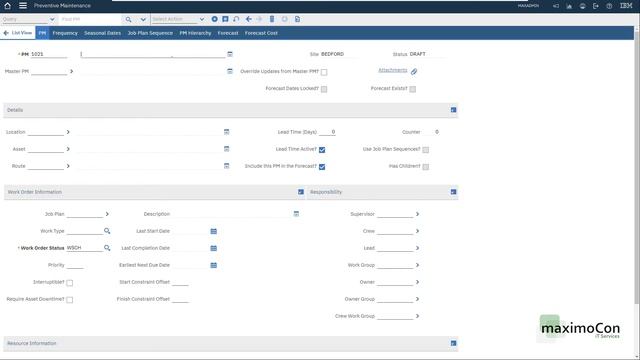The image size is (640, 360).
Task: Click the Find PM input field
Action: pos(90,19)
